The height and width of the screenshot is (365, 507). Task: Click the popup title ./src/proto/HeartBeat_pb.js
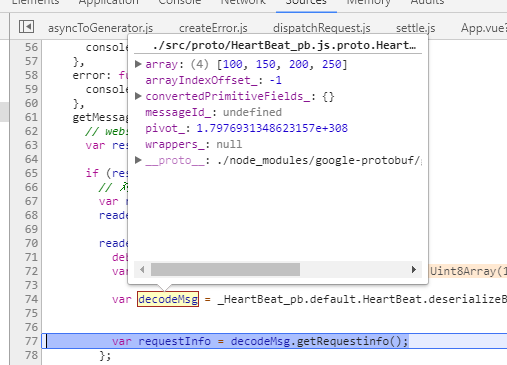[284, 45]
